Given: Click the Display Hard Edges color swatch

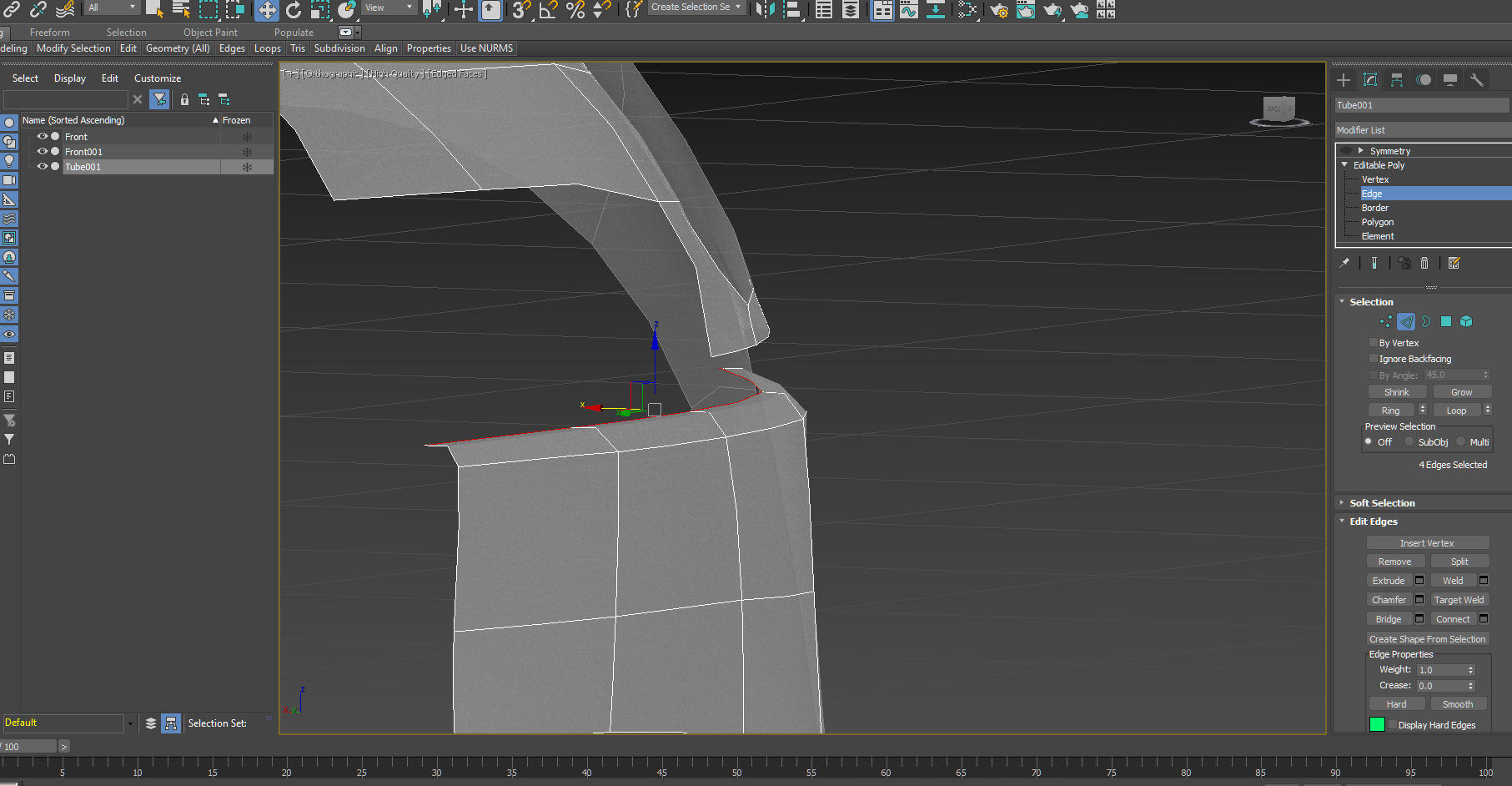Looking at the screenshot, I should tap(1377, 724).
